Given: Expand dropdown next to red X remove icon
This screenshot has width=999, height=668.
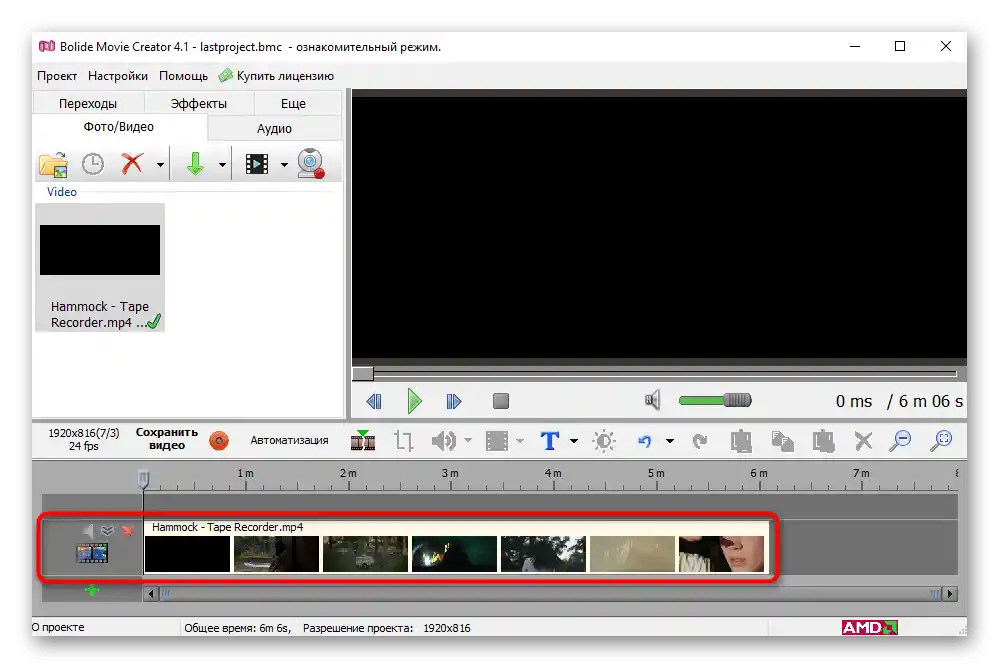Looking at the screenshot, I should tap(160, 164).
